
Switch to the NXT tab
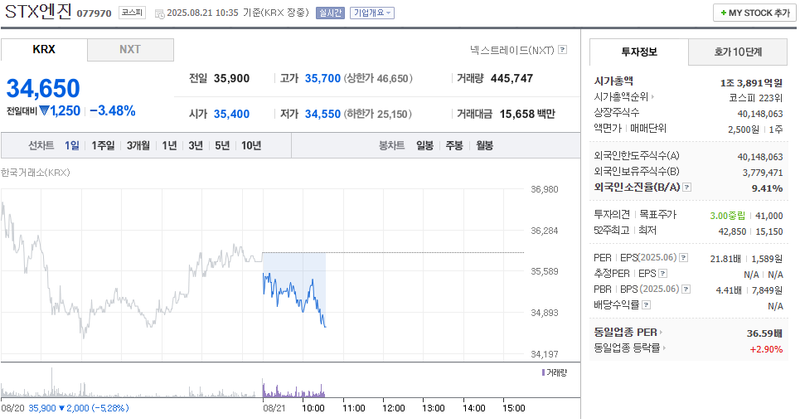point(130,50)
